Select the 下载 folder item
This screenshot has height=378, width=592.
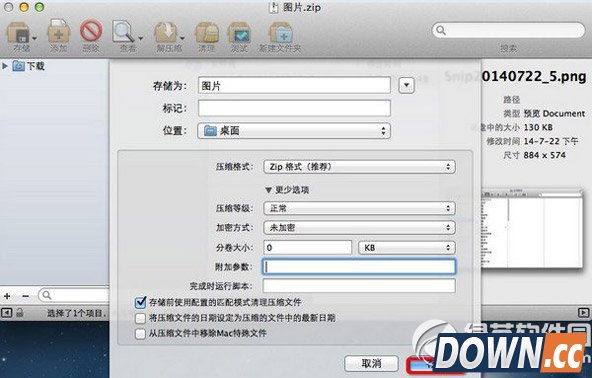(x=29, y=66)
